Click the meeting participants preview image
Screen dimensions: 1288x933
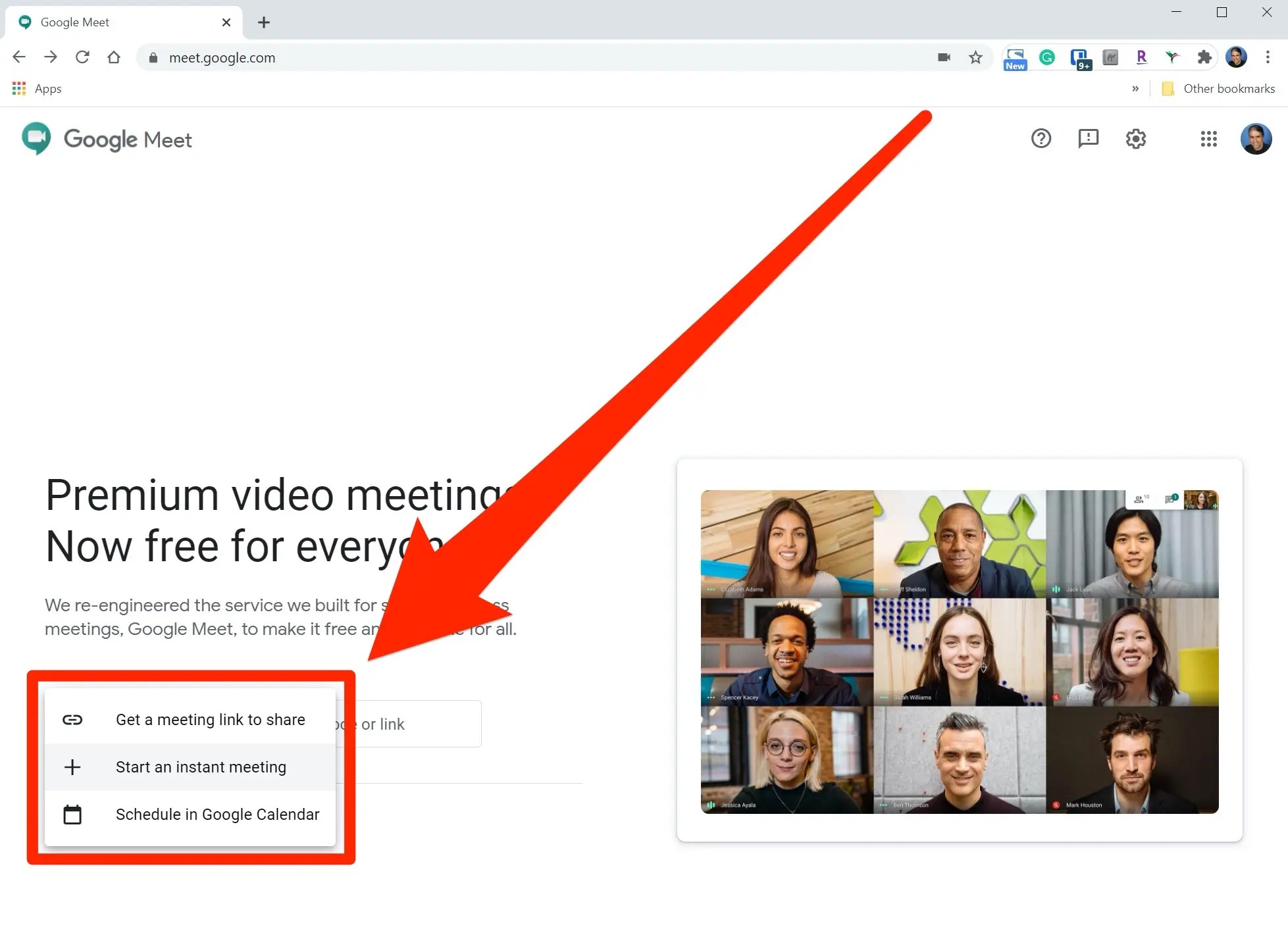coord(959,651)
